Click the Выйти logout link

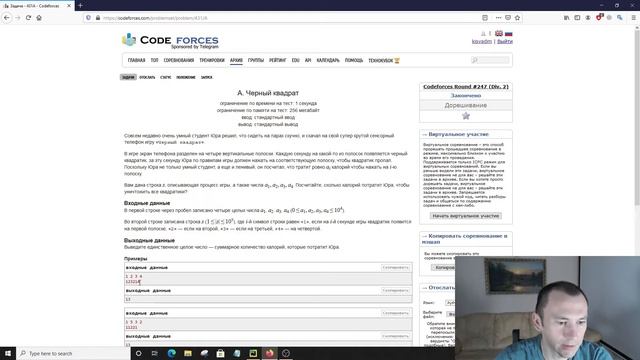point(505,41)
